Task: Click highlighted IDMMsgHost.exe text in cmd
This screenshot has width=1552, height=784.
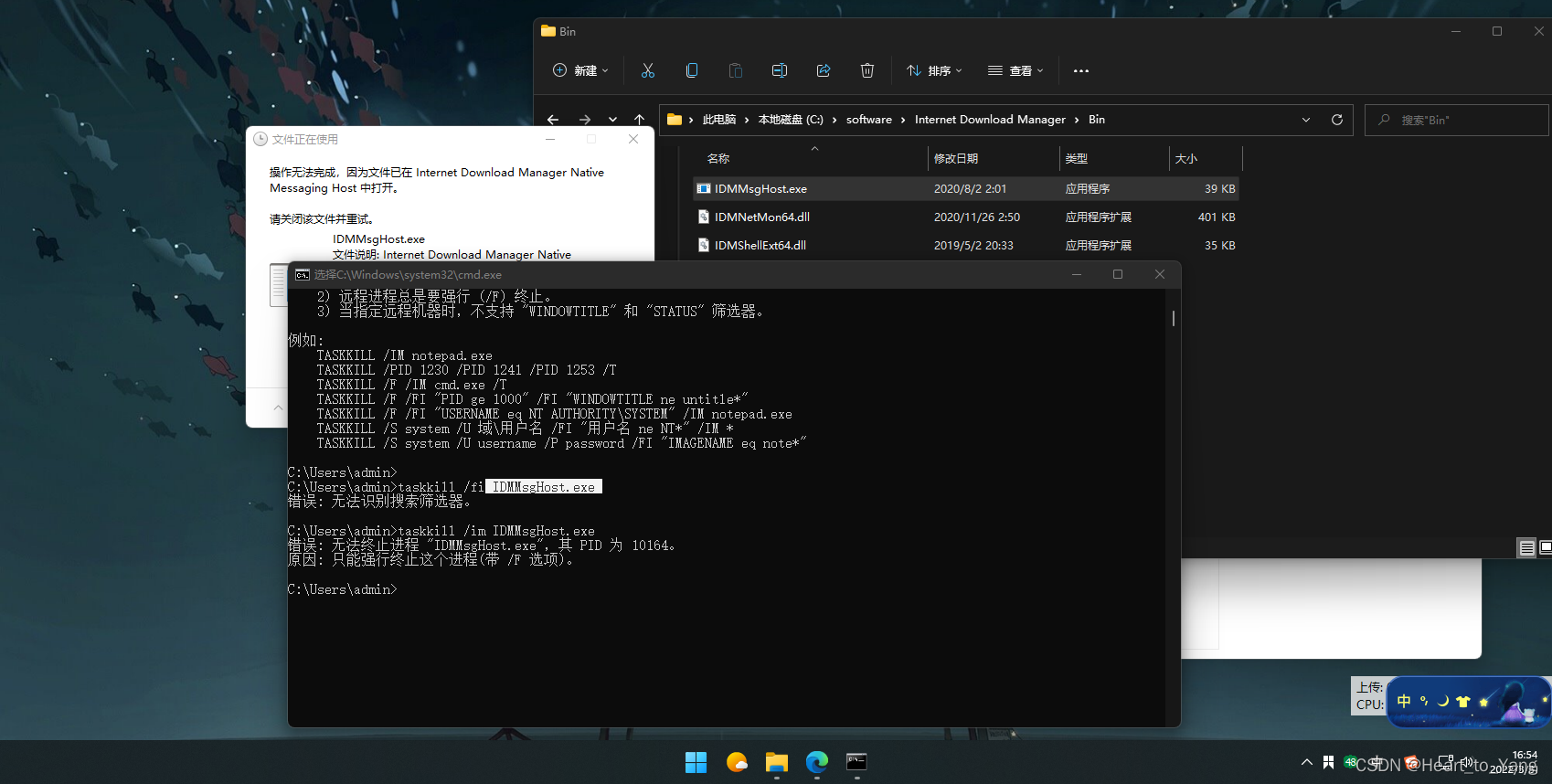Action: tap(544, 487)
